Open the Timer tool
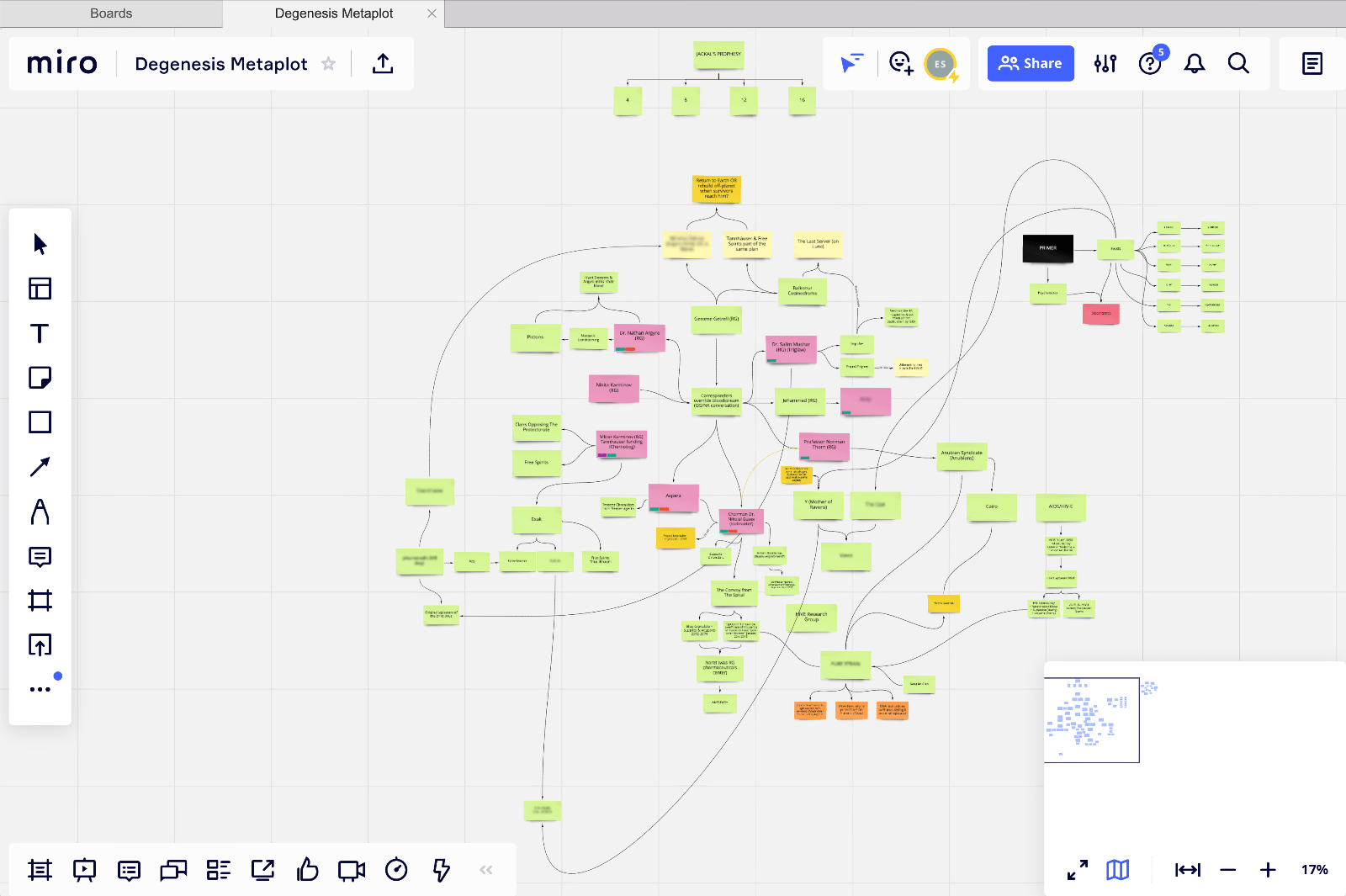The height and width of the screenshot is (896, 1346). 396,870
